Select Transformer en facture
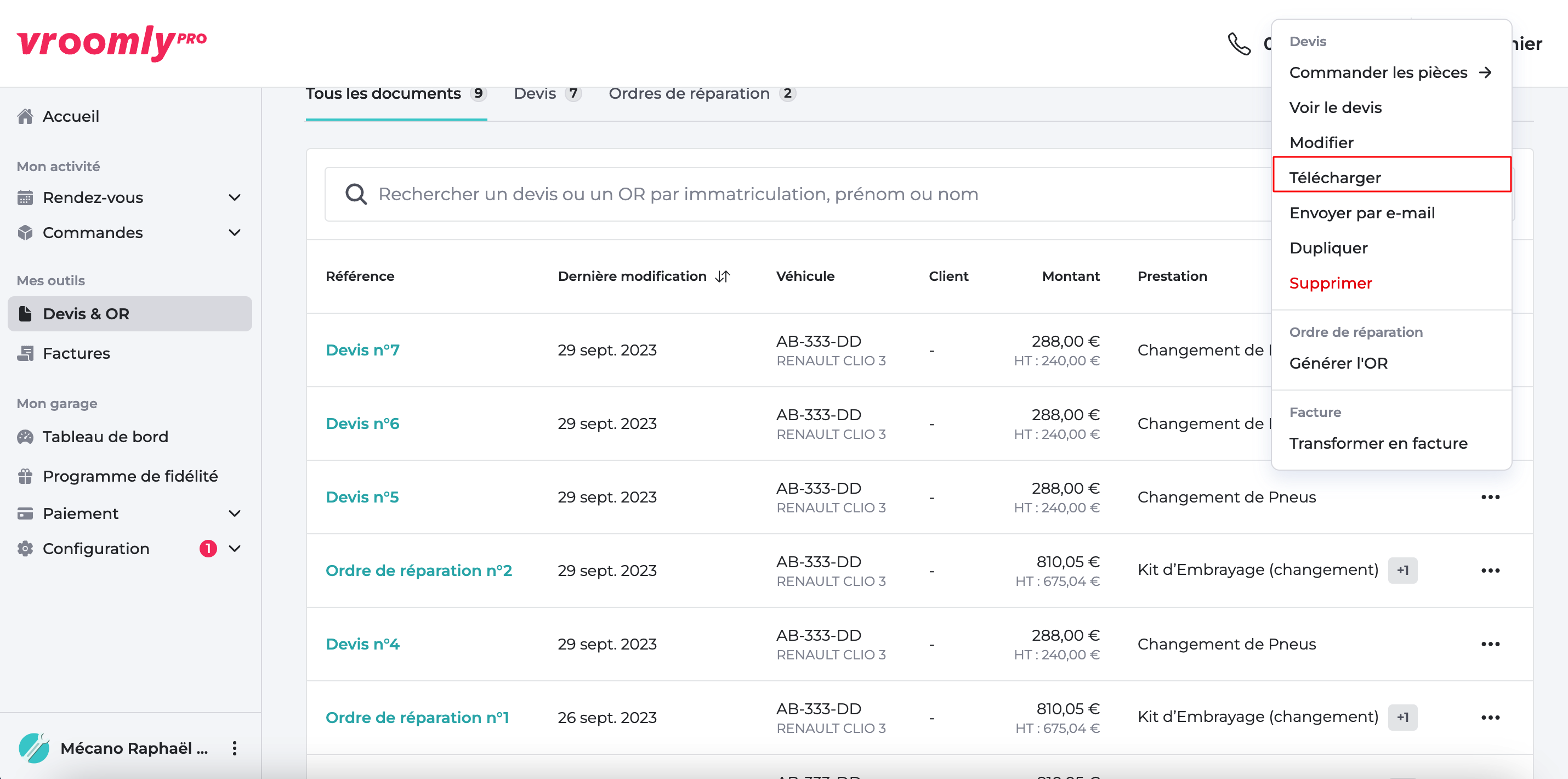The height and width of the screenshot is (779, 1568). [x=1391, y=443]
